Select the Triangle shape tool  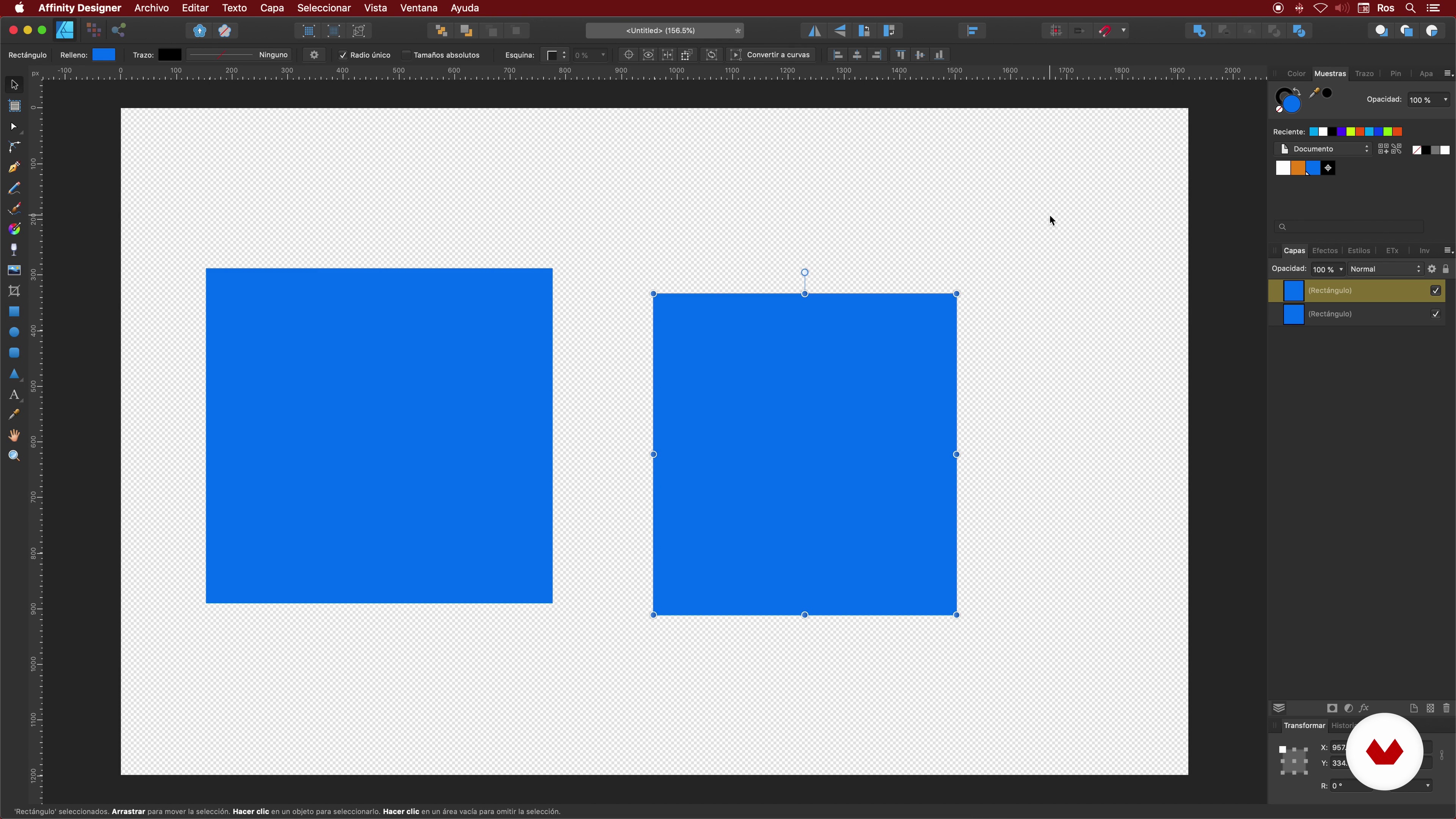[14, 373]
